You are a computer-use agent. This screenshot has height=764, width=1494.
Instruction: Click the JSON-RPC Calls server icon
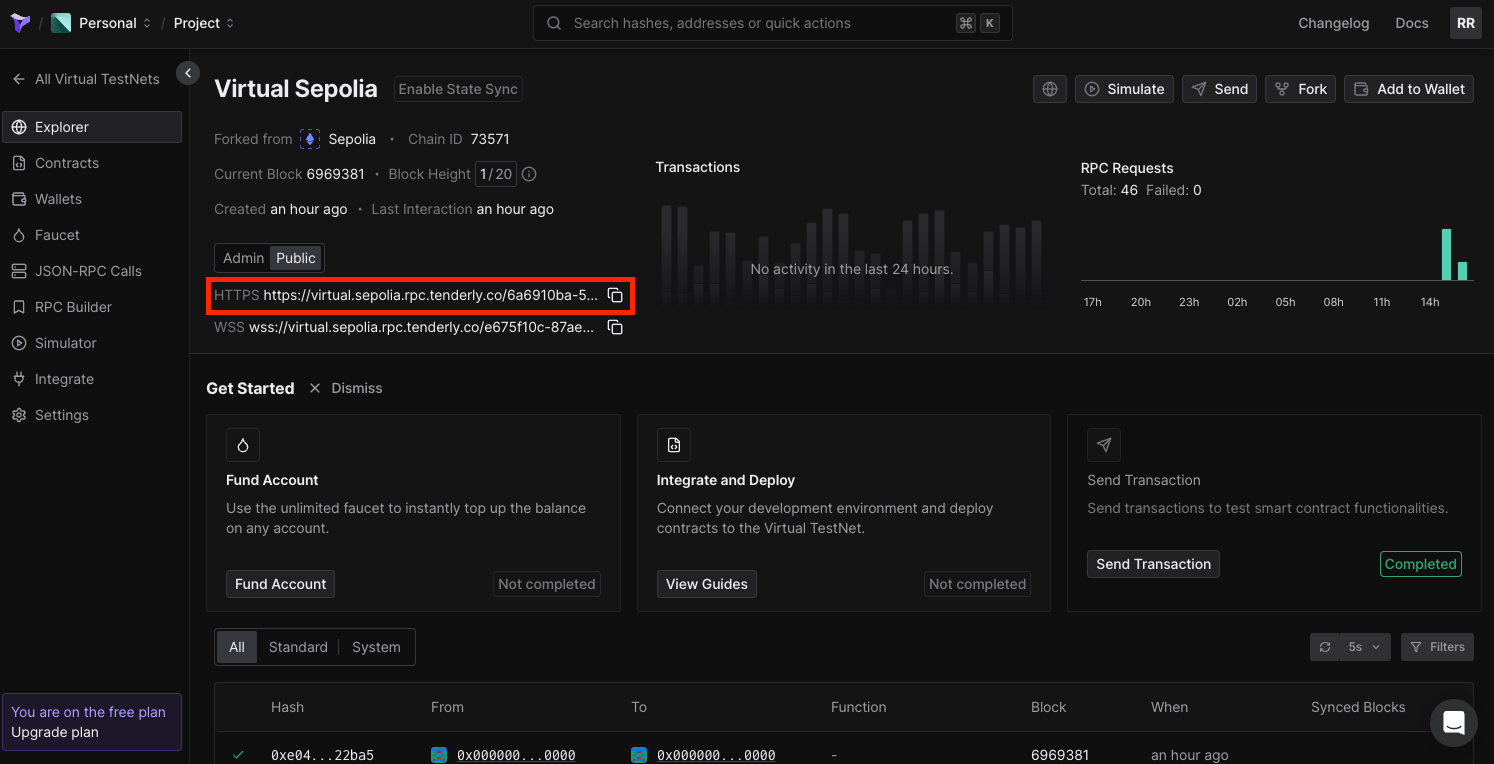coord(19,271)
